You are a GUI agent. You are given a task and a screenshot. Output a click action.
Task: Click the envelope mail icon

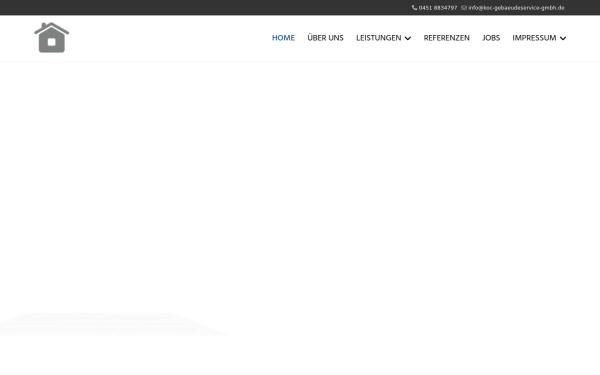point(464,8)
